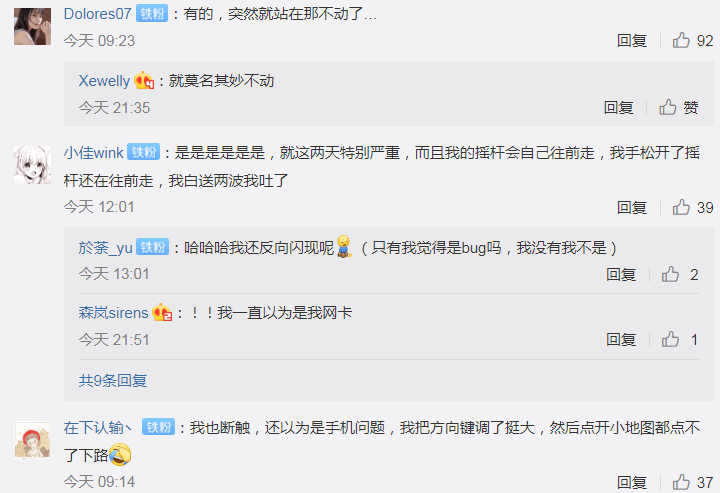Click thumbs-up on Xewelly's reply

click(668, 107)
